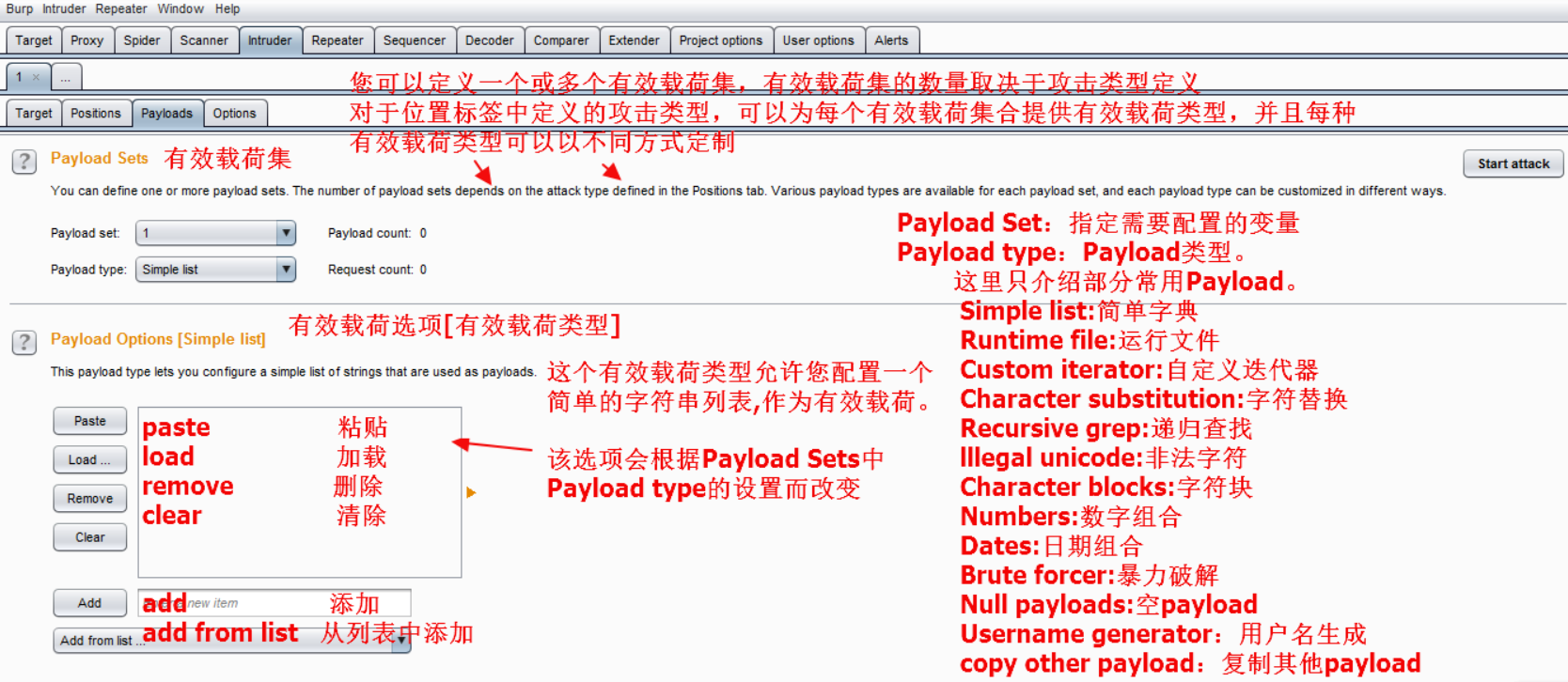1568x682 pixels.
Task: Click the Paste button
Action: pyautogui.click(x=90, y=421)
